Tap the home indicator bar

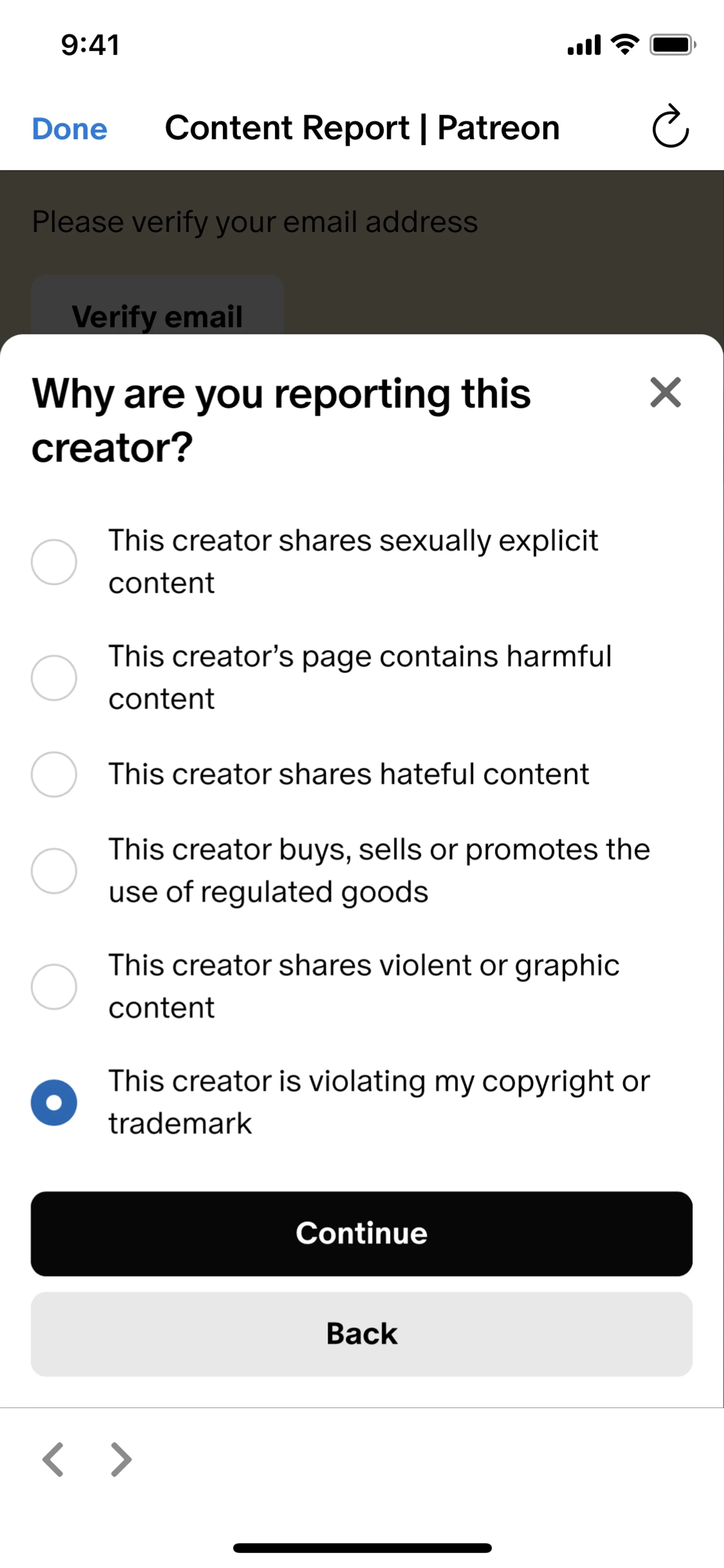(x=362, y=1547)
